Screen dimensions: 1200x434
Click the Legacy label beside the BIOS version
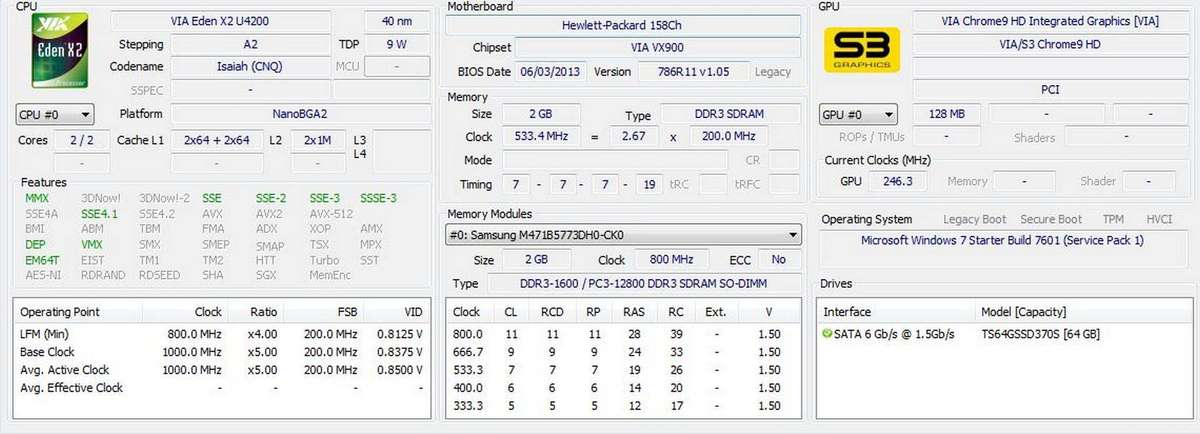point(773,72)
